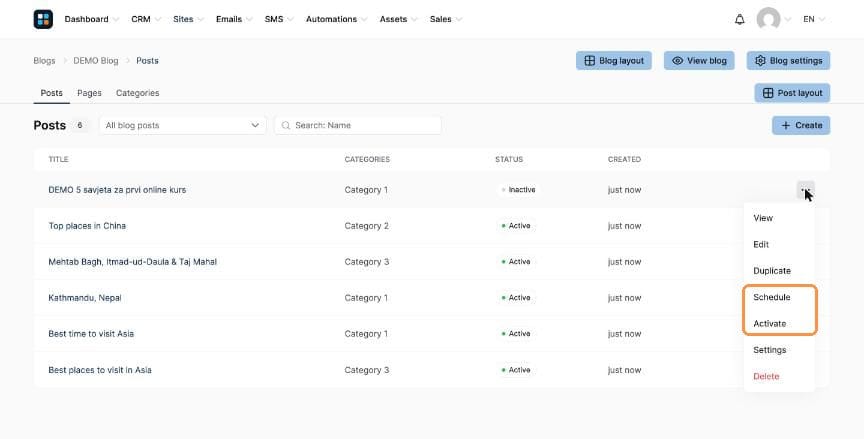864x439 pixels.
Task: Click Category 3 in Mehtab Bagh row
Action: tap(366, 262)
